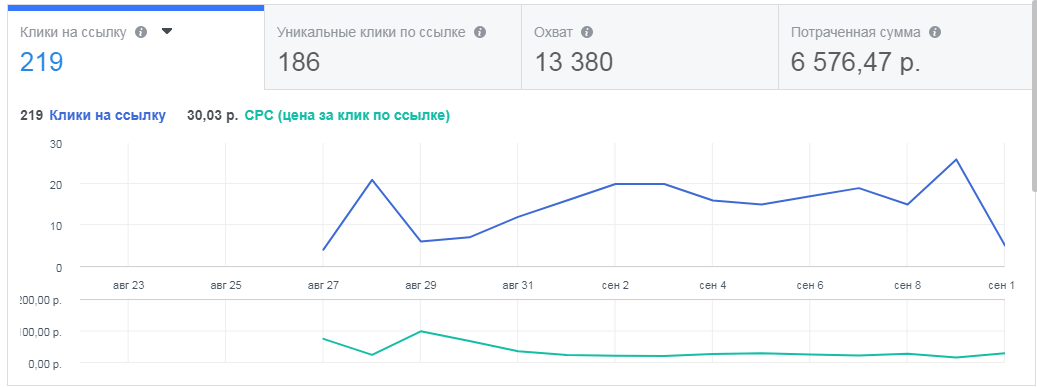
Task: Click the y-axis label 20 on clicks chart
Action: pos(56,185)
